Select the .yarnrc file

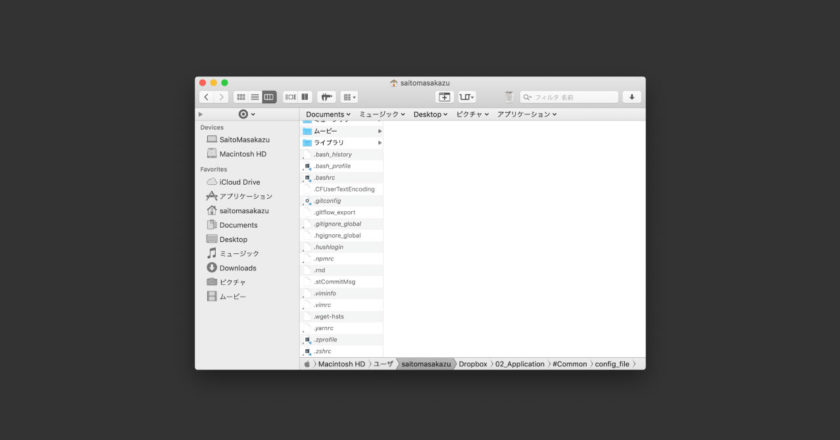coord(342,328)
